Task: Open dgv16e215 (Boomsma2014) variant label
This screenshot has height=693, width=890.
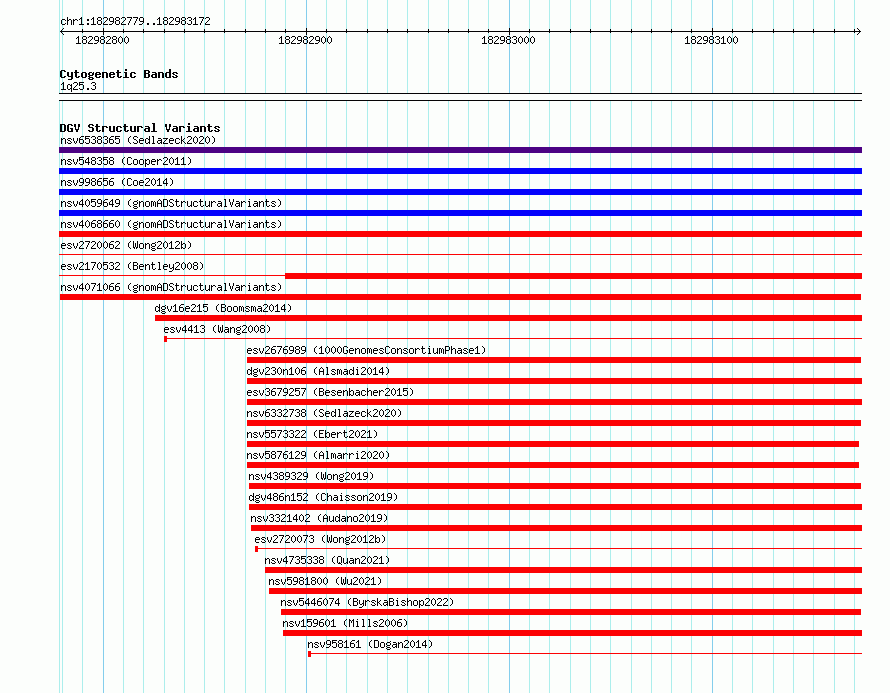Action: tap(223, 308)
